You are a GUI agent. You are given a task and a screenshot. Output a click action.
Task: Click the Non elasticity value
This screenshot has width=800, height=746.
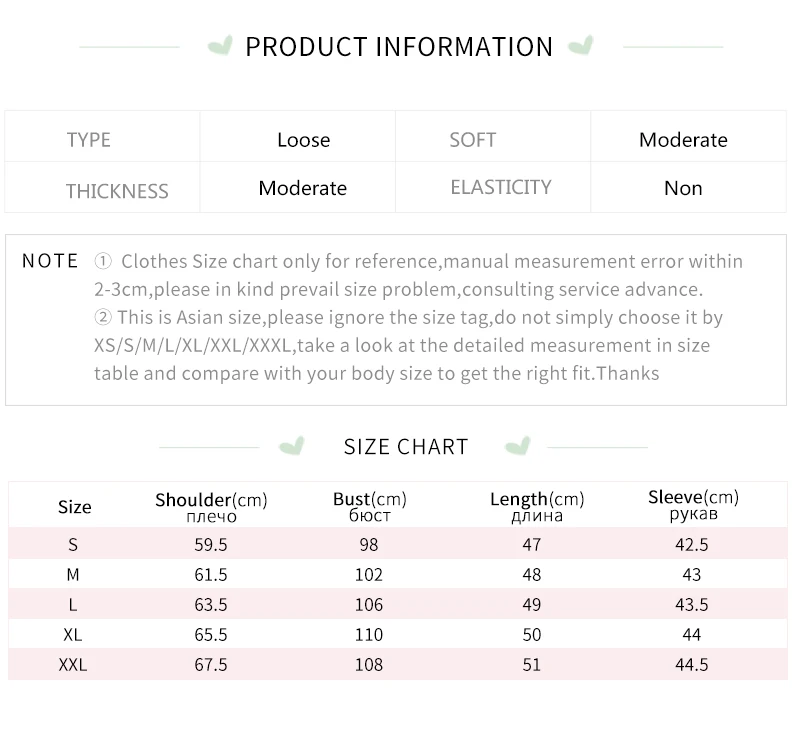[683, 188]
